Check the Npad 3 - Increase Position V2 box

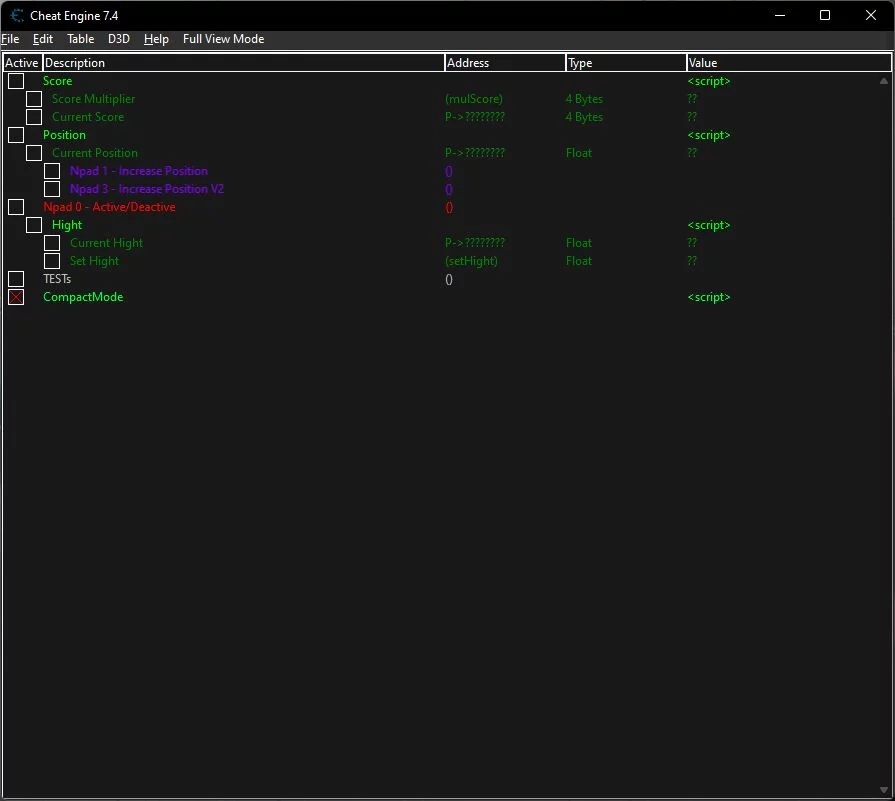click(52, 189)
